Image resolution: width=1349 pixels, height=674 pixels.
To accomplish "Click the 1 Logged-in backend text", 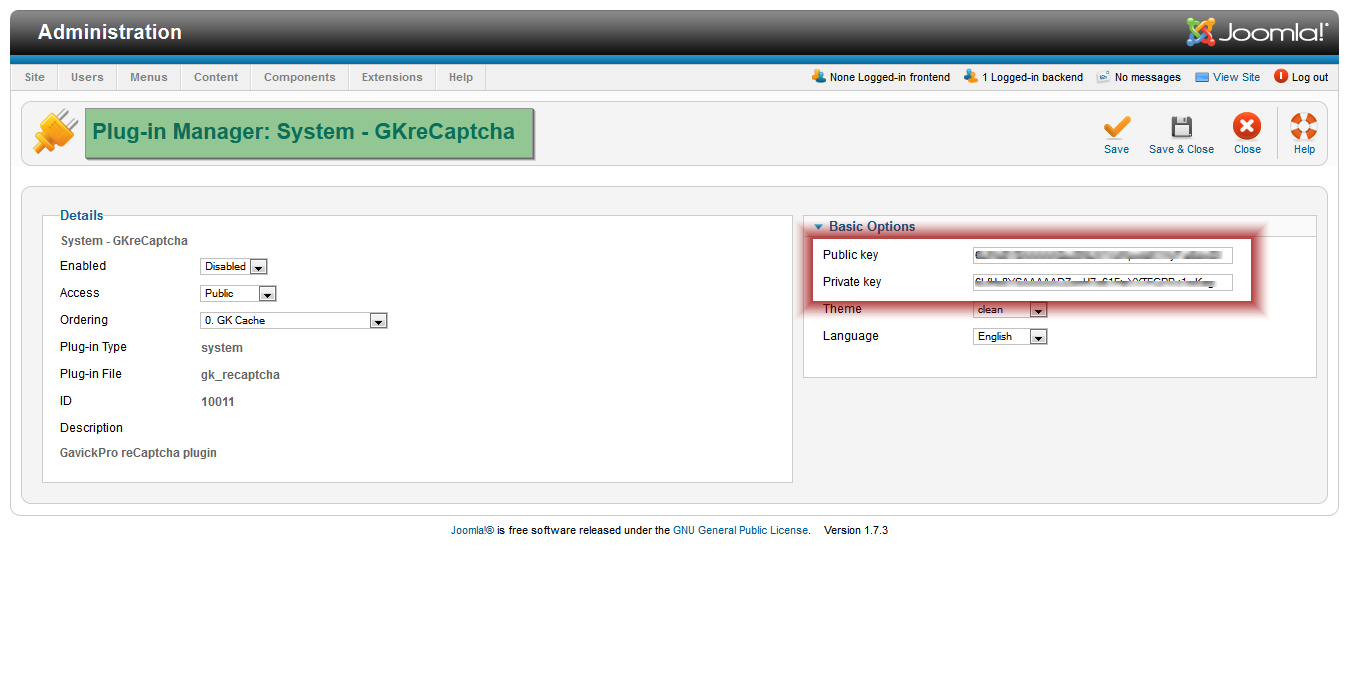I will [1032, 77].
